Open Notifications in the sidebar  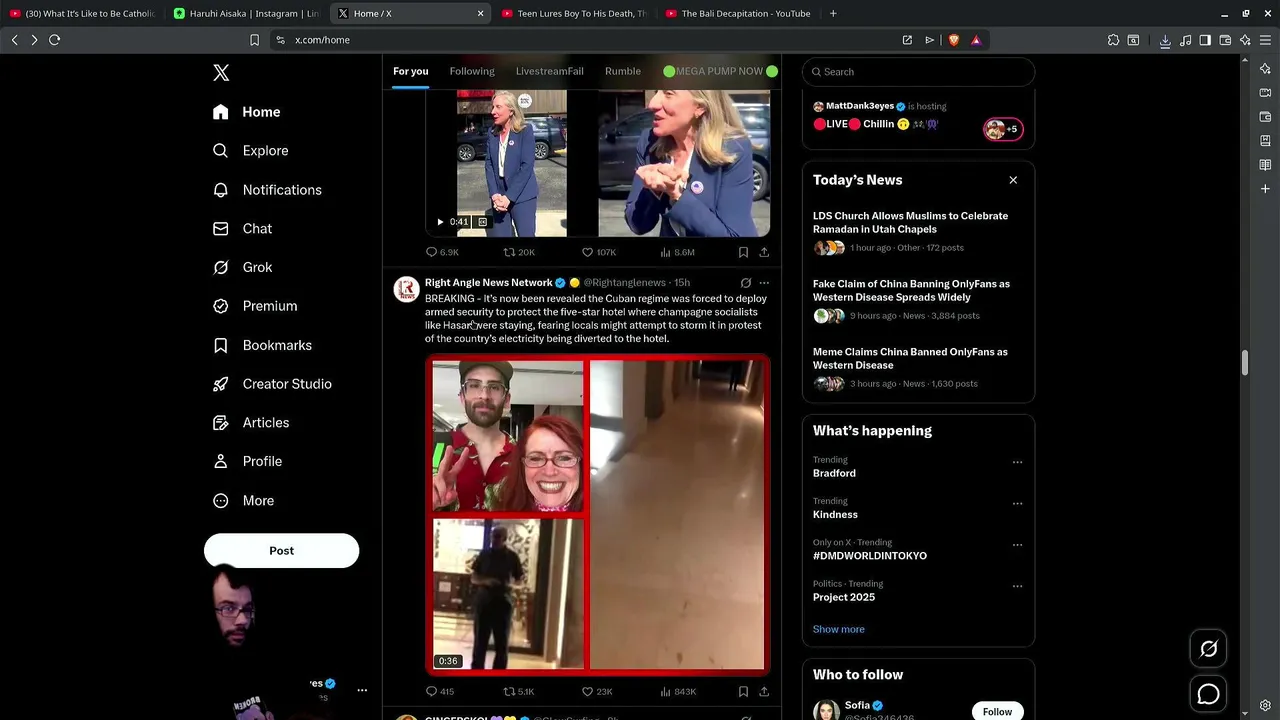coord(267,190)
